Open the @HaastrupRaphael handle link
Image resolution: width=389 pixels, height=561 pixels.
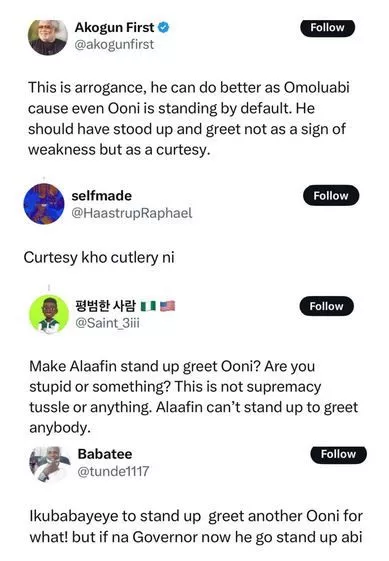tap(132, 213)
